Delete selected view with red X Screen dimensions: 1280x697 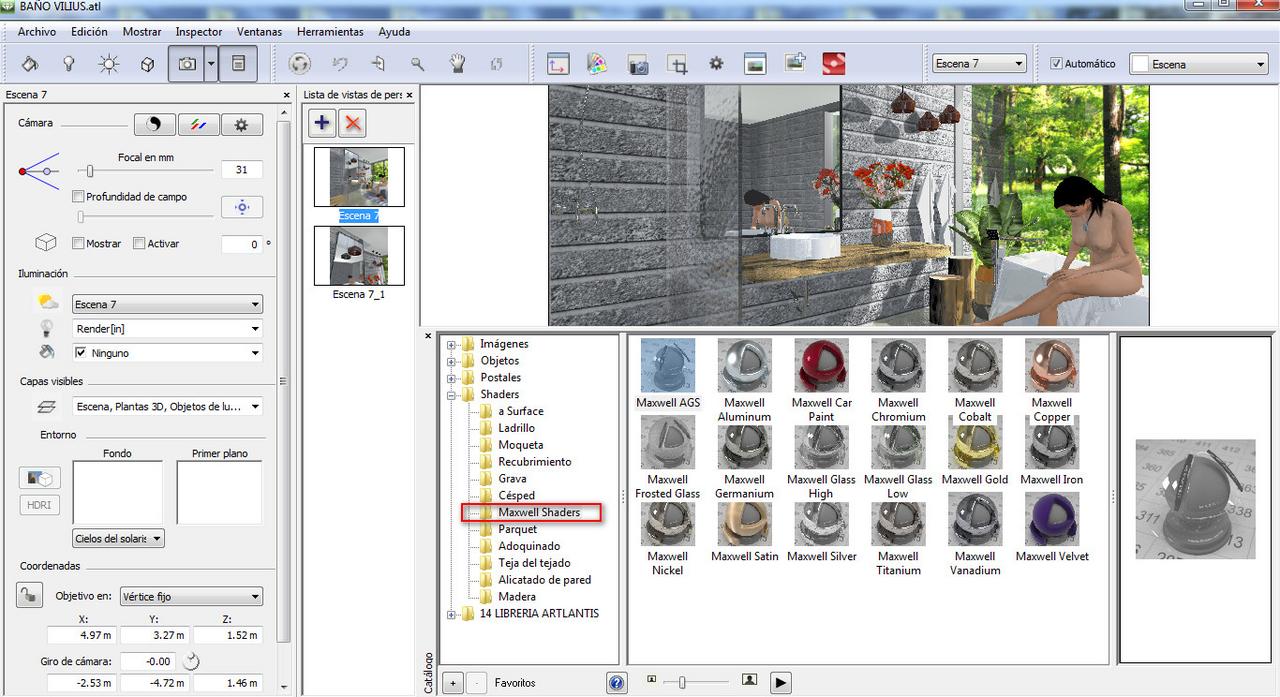[x=352, y=123]
